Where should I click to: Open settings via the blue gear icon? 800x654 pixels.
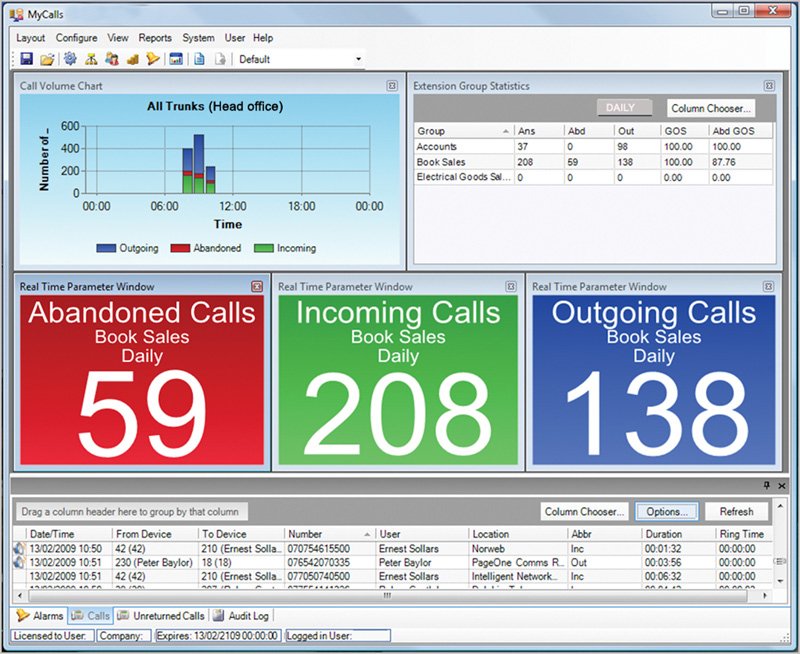(x=70, y=59)
